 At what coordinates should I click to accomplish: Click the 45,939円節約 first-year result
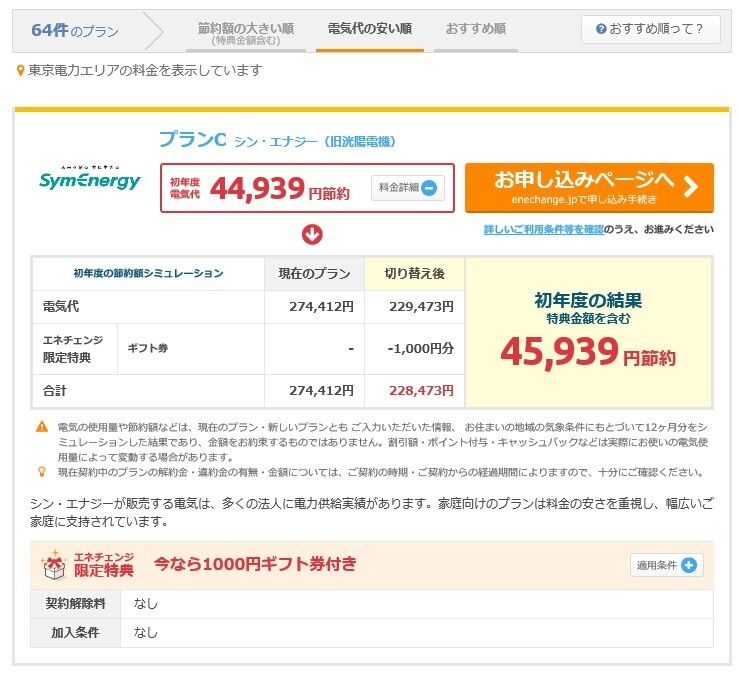pos(588,352)
